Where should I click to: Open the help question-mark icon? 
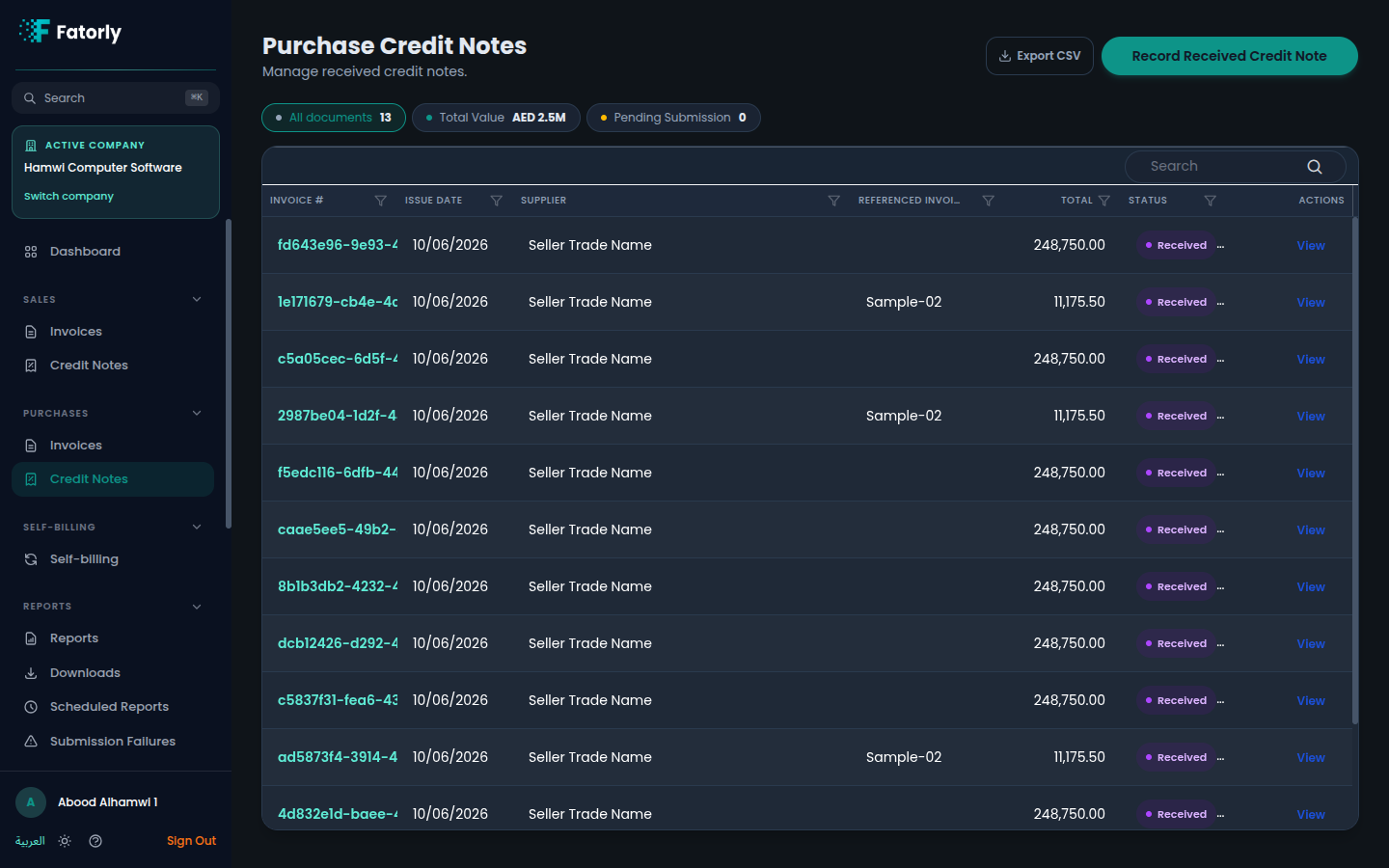pyautogui.click(x=95, y=841)
